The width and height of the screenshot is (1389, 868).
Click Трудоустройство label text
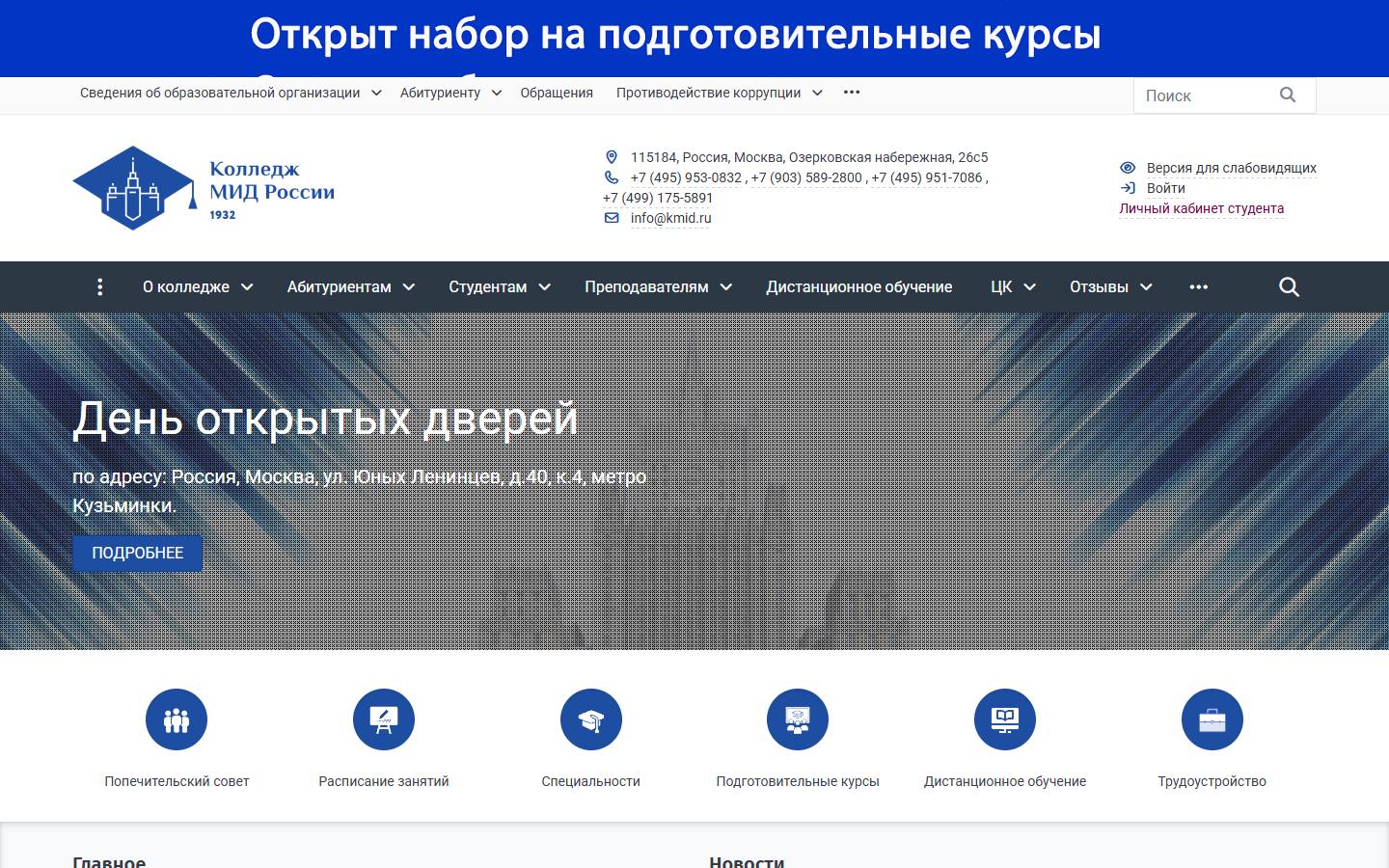pos(1212,781)
